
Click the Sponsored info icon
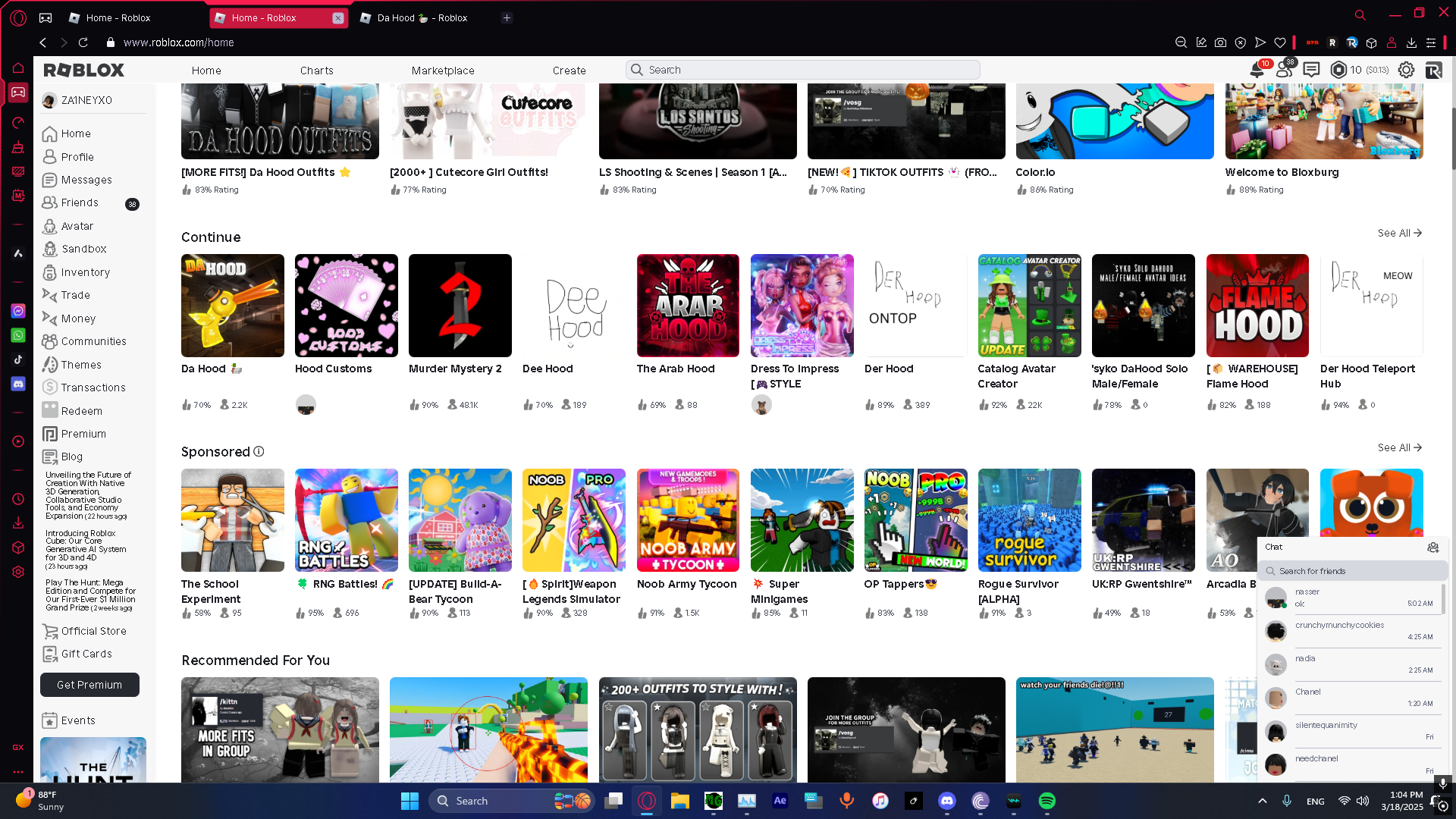click(259, 452)
